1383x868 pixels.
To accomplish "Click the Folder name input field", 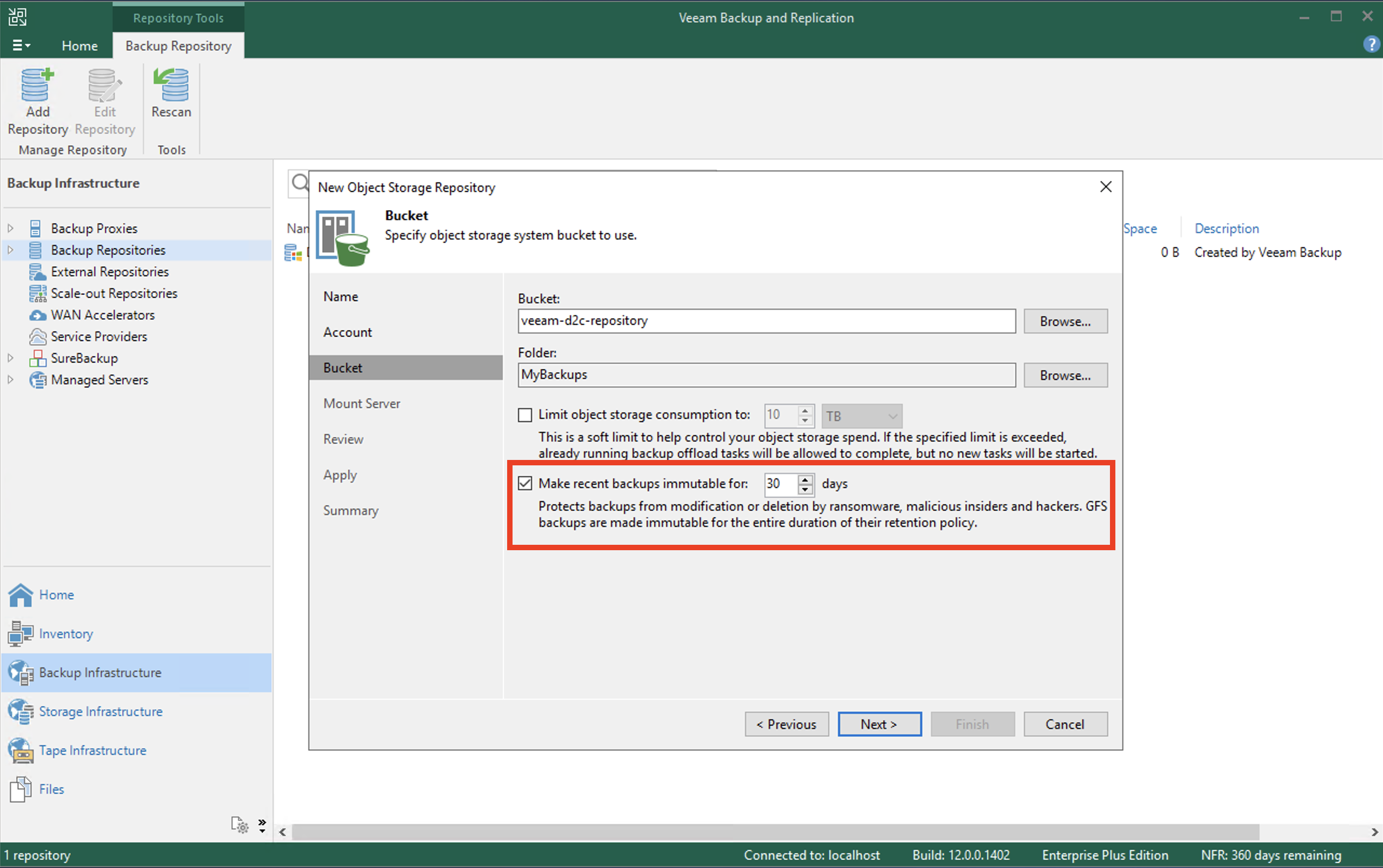I will point(767,375).
